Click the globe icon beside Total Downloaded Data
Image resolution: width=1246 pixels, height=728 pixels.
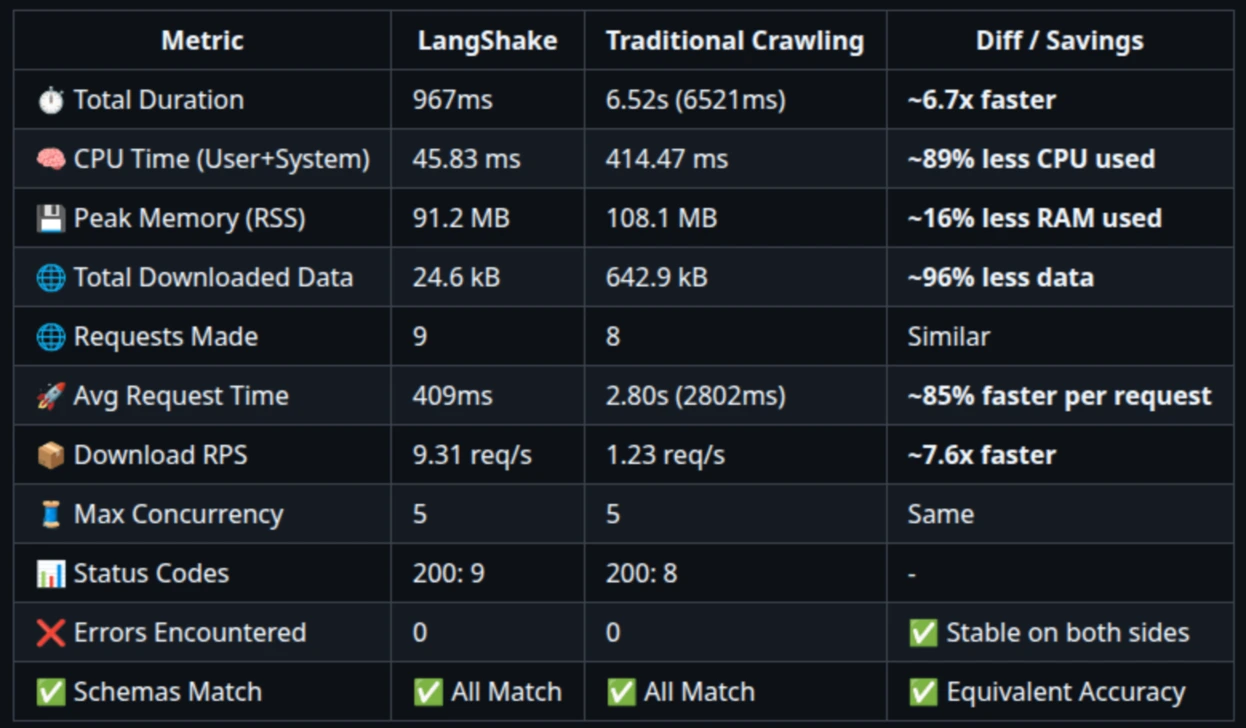[x=50, y=277]
